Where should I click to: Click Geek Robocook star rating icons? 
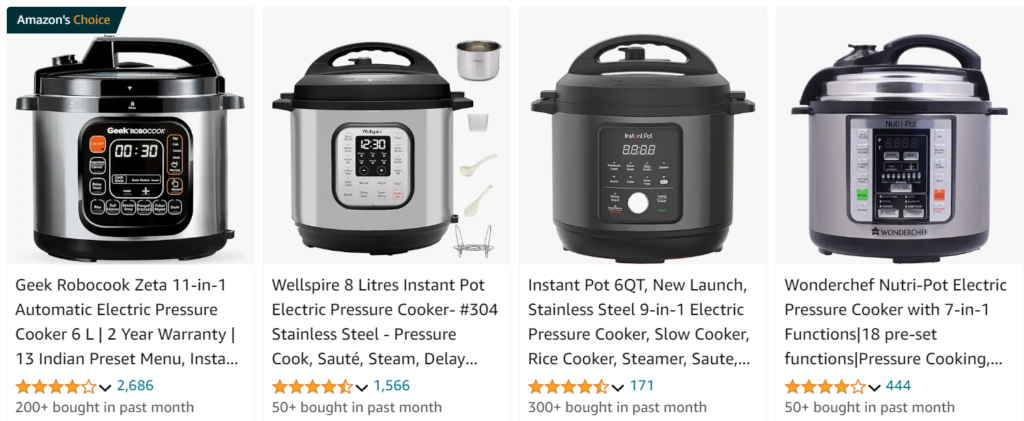coord(56,386)
